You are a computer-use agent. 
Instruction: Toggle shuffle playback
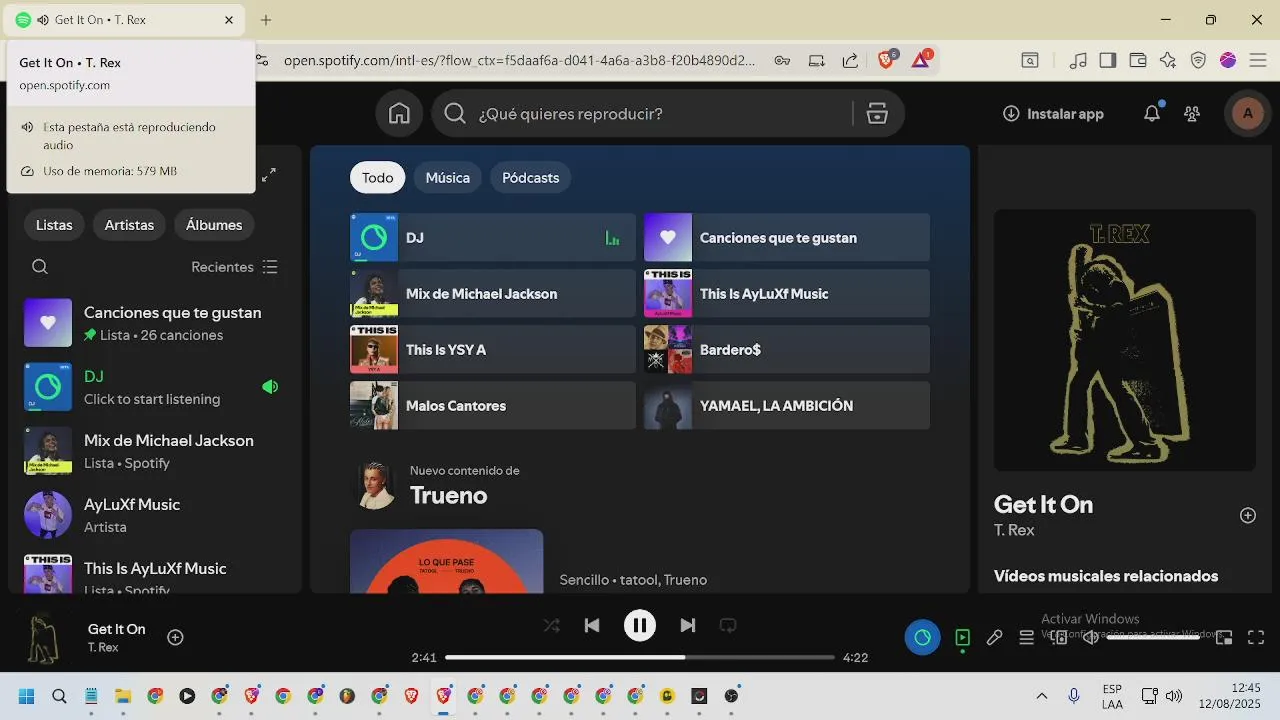click(x=551, y=626)
